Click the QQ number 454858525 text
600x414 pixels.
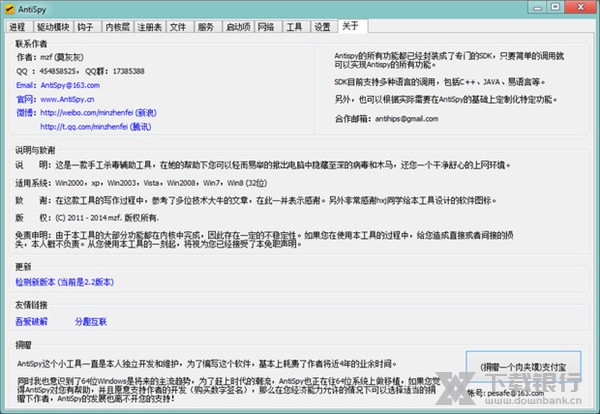[x=57, y=72]
